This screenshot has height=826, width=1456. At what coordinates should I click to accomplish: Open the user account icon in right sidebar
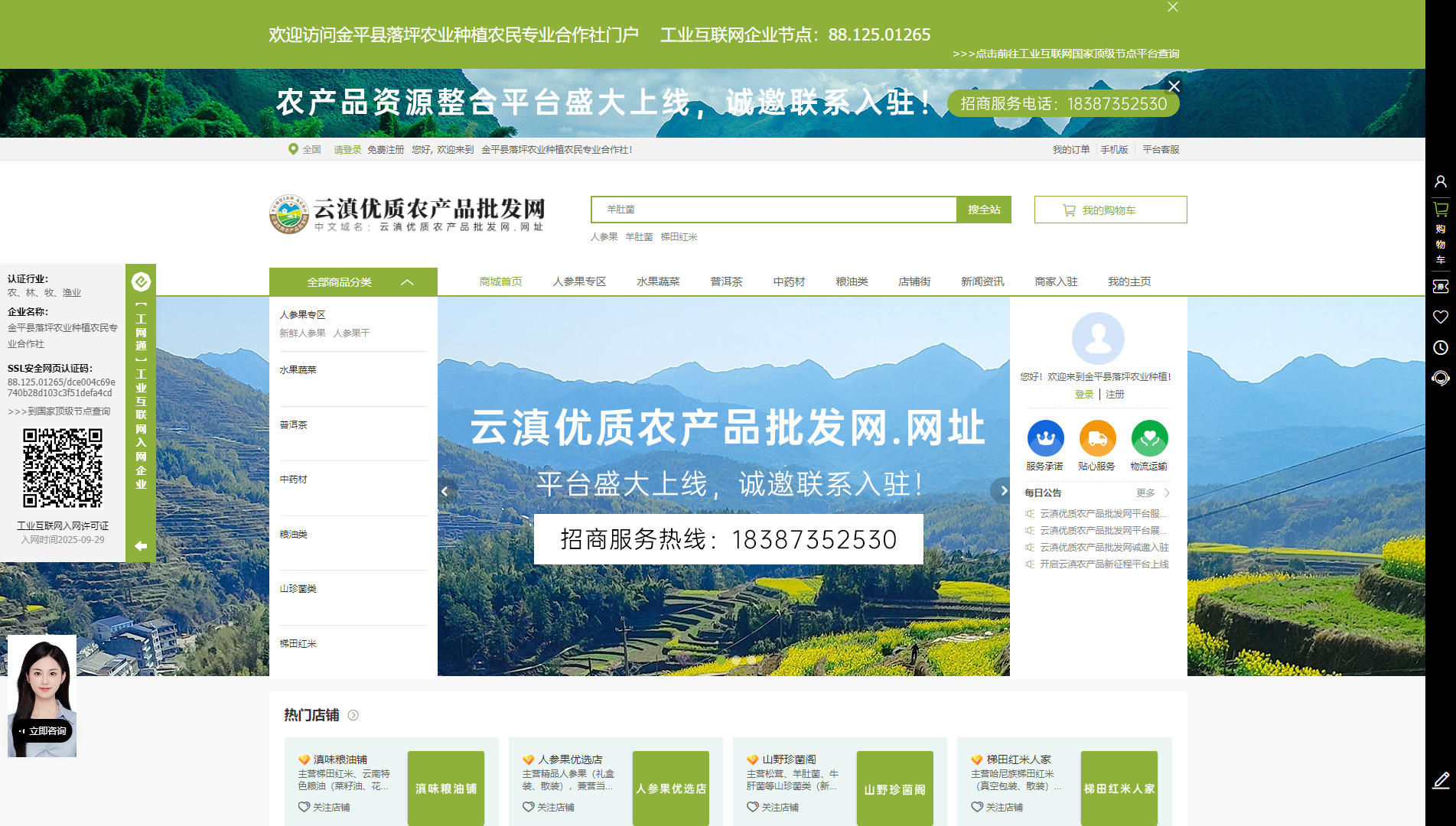click(x=1440, y=181)
